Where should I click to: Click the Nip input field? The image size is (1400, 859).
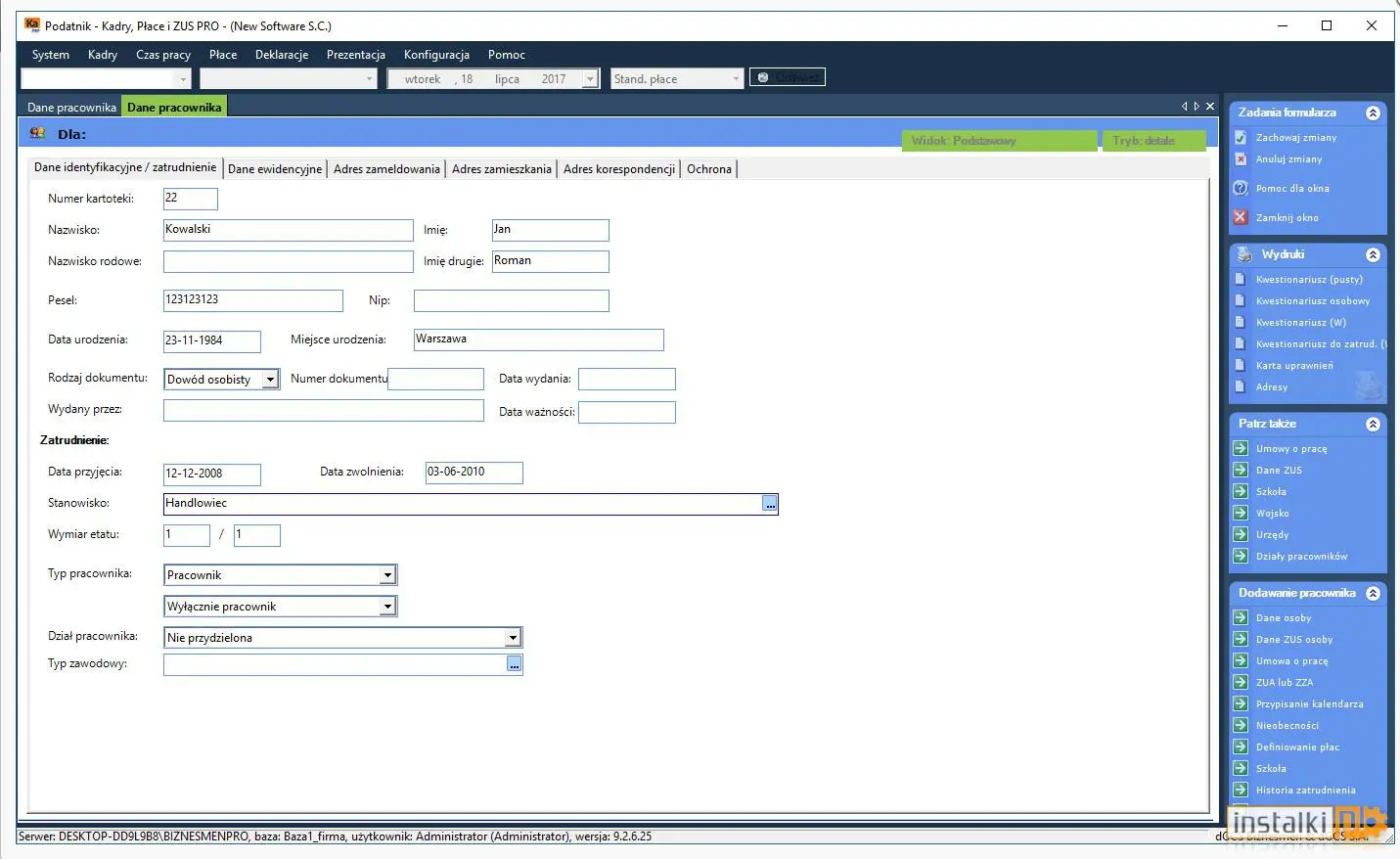[512, 300]
